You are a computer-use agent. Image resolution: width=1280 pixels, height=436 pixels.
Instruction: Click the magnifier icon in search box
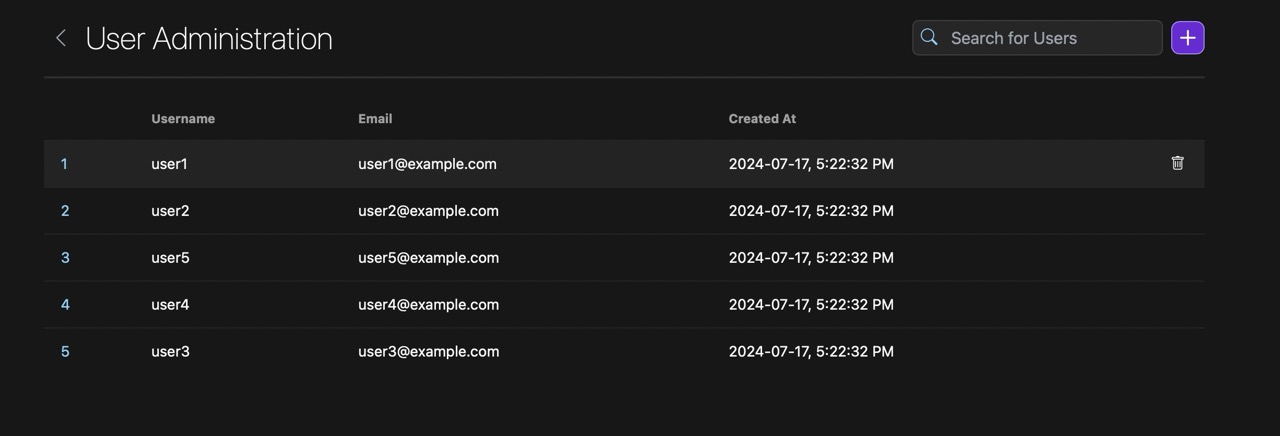pyautogui.click(x=929, y=37)
